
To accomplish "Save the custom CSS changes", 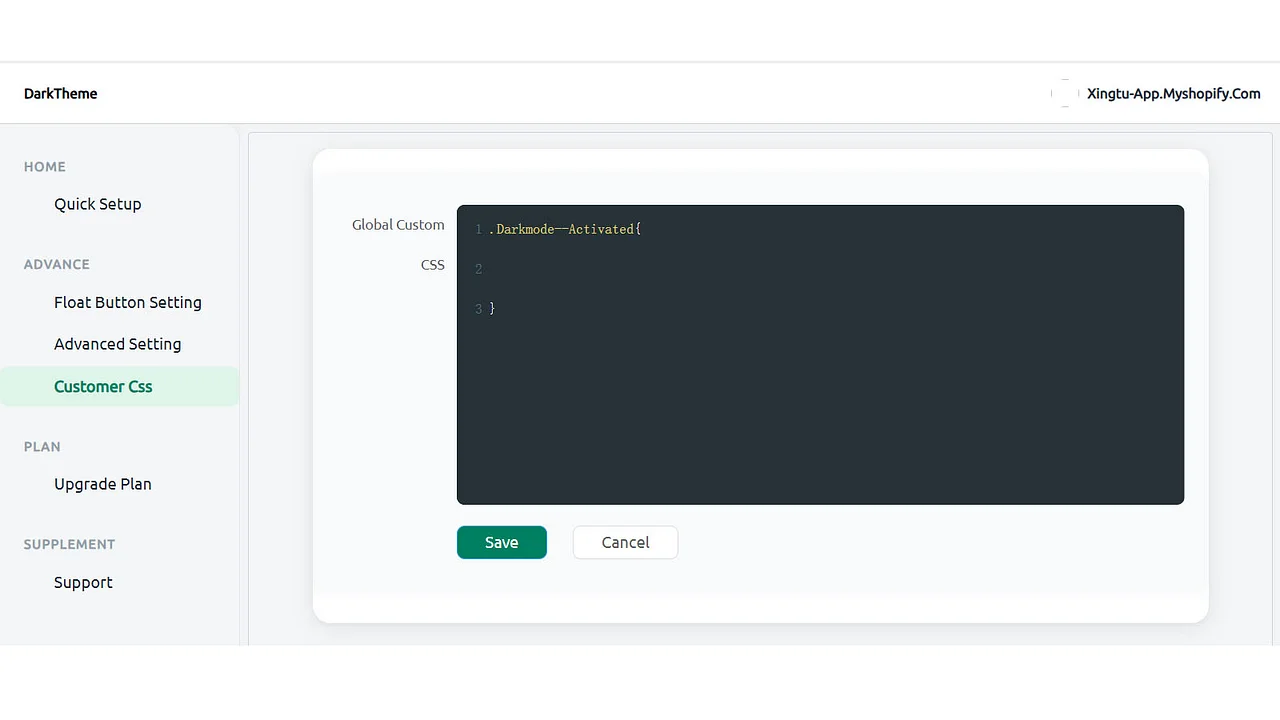I will [x=501, y=542].
